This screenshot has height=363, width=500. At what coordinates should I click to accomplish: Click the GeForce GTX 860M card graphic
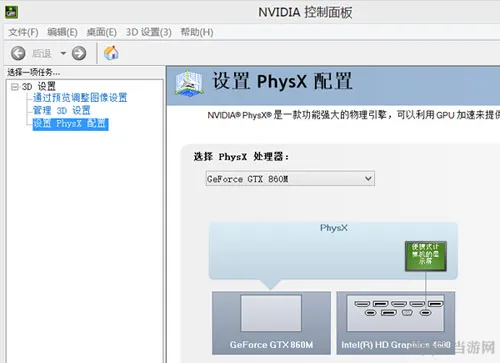[271, 323]
